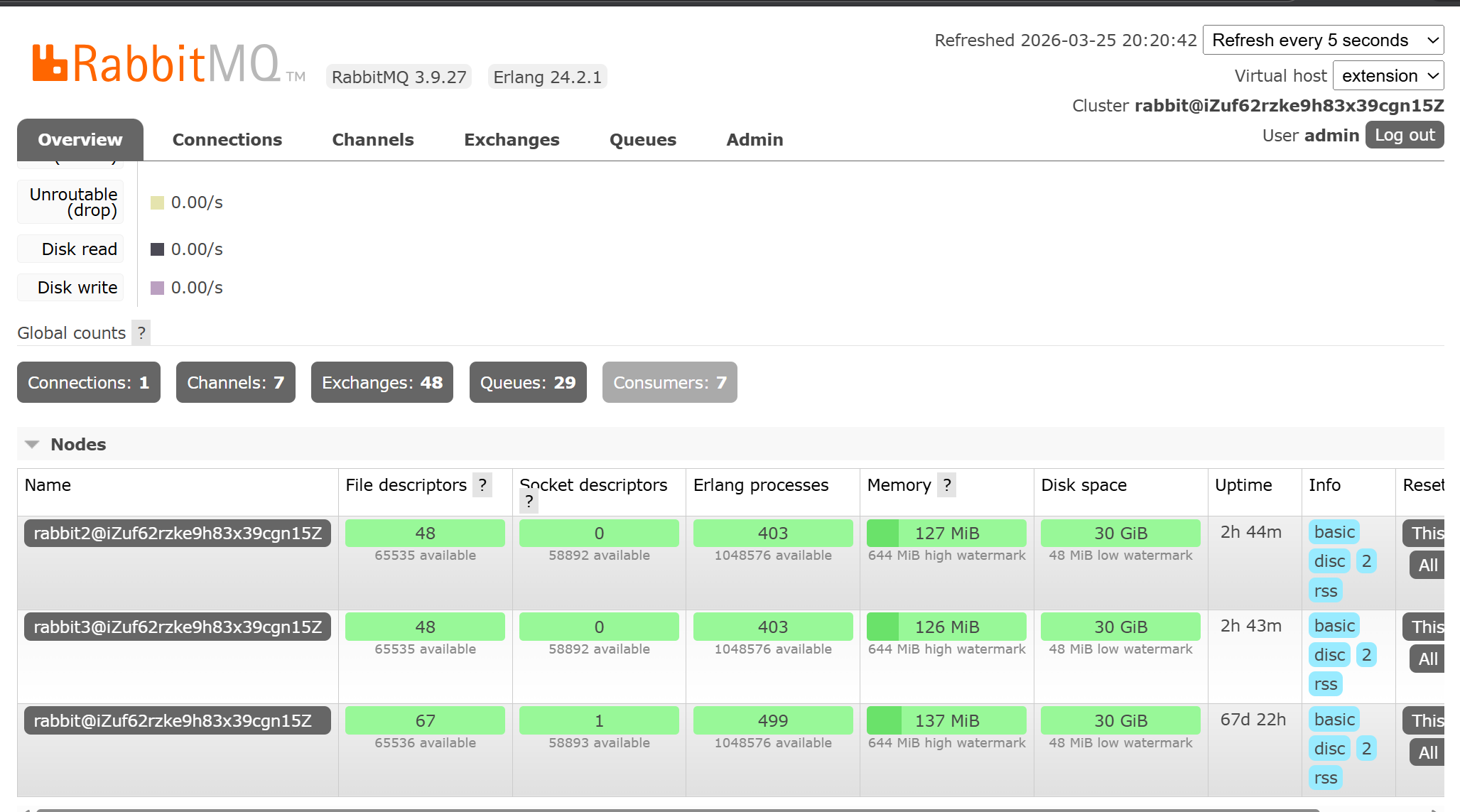Click Queues: 29 count button
The height and width of the screenshot is (812, 1460).
[x=527, y=383]
